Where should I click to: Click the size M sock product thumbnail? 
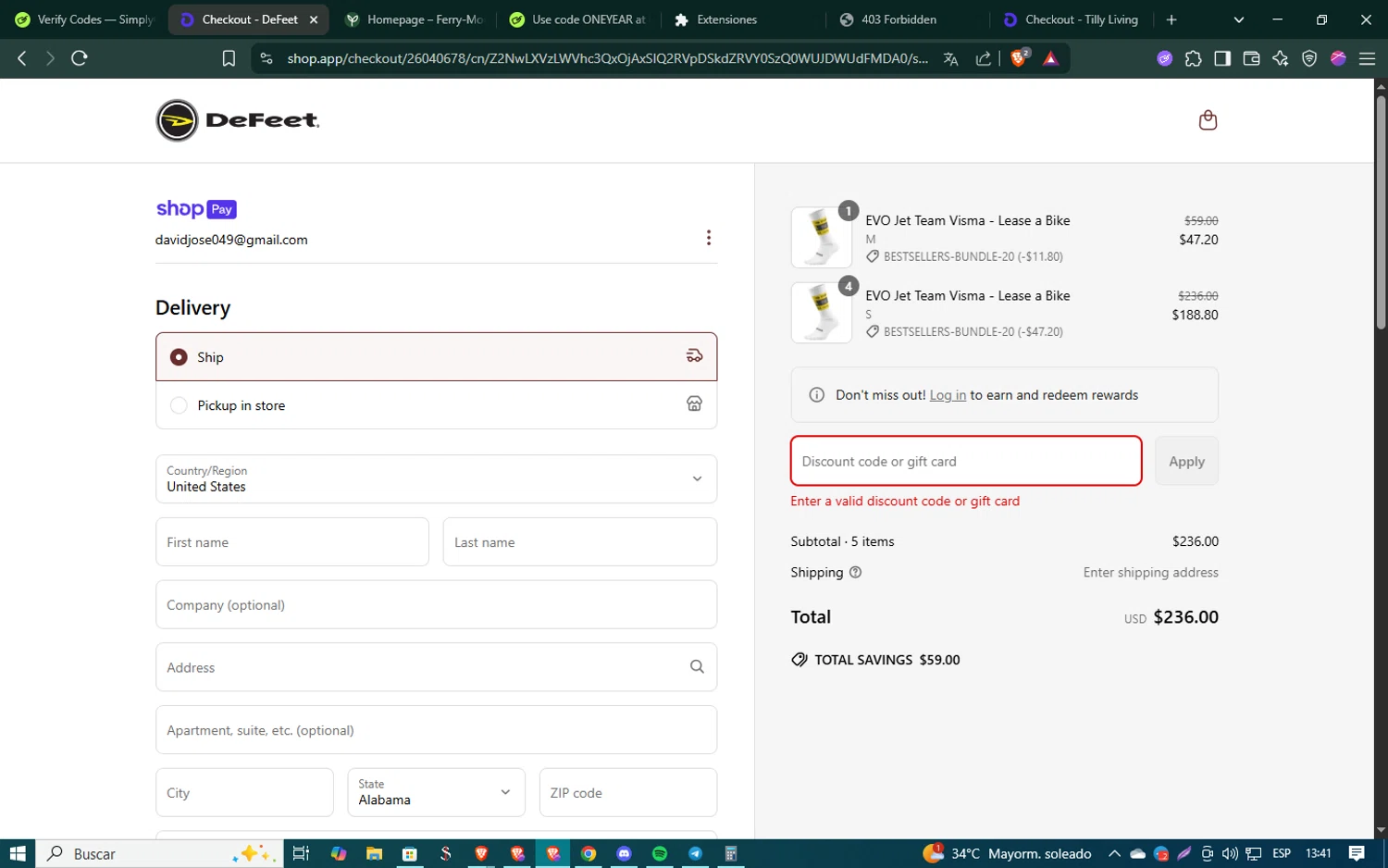[822, 238]
